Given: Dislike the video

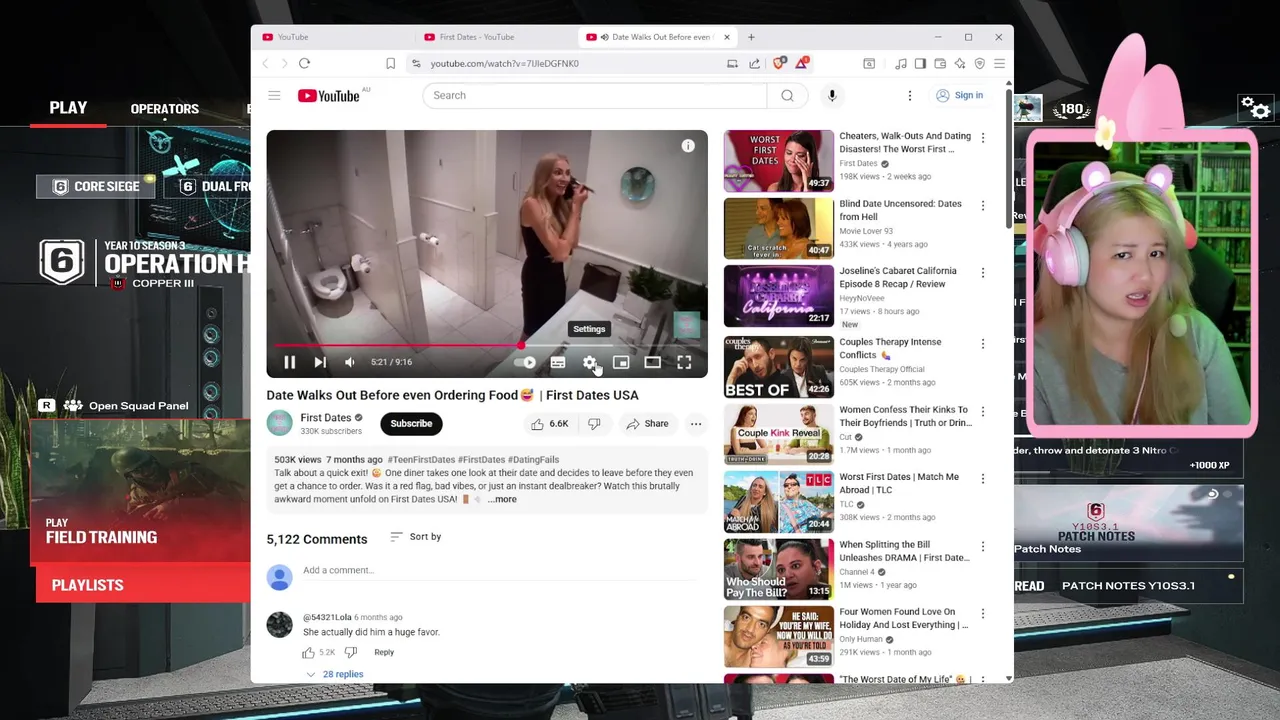Looking at the screenshot, I should (594, 424).
